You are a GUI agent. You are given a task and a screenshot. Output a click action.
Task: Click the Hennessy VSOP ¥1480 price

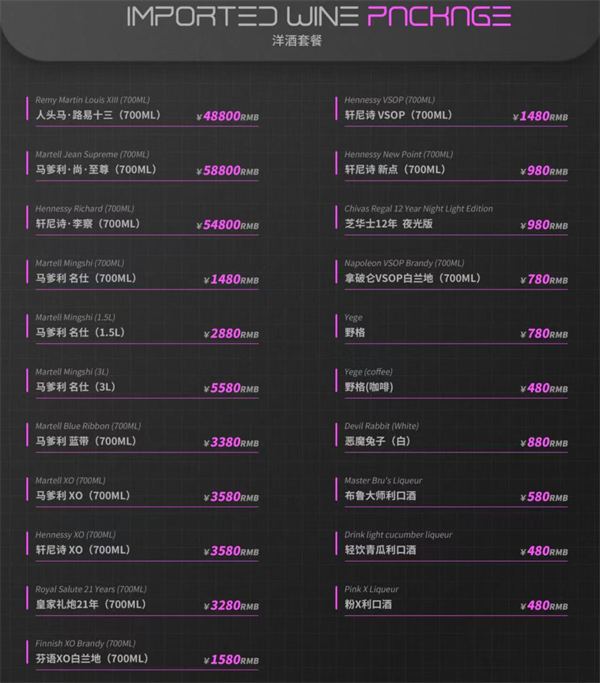click(x=540, y=117)
